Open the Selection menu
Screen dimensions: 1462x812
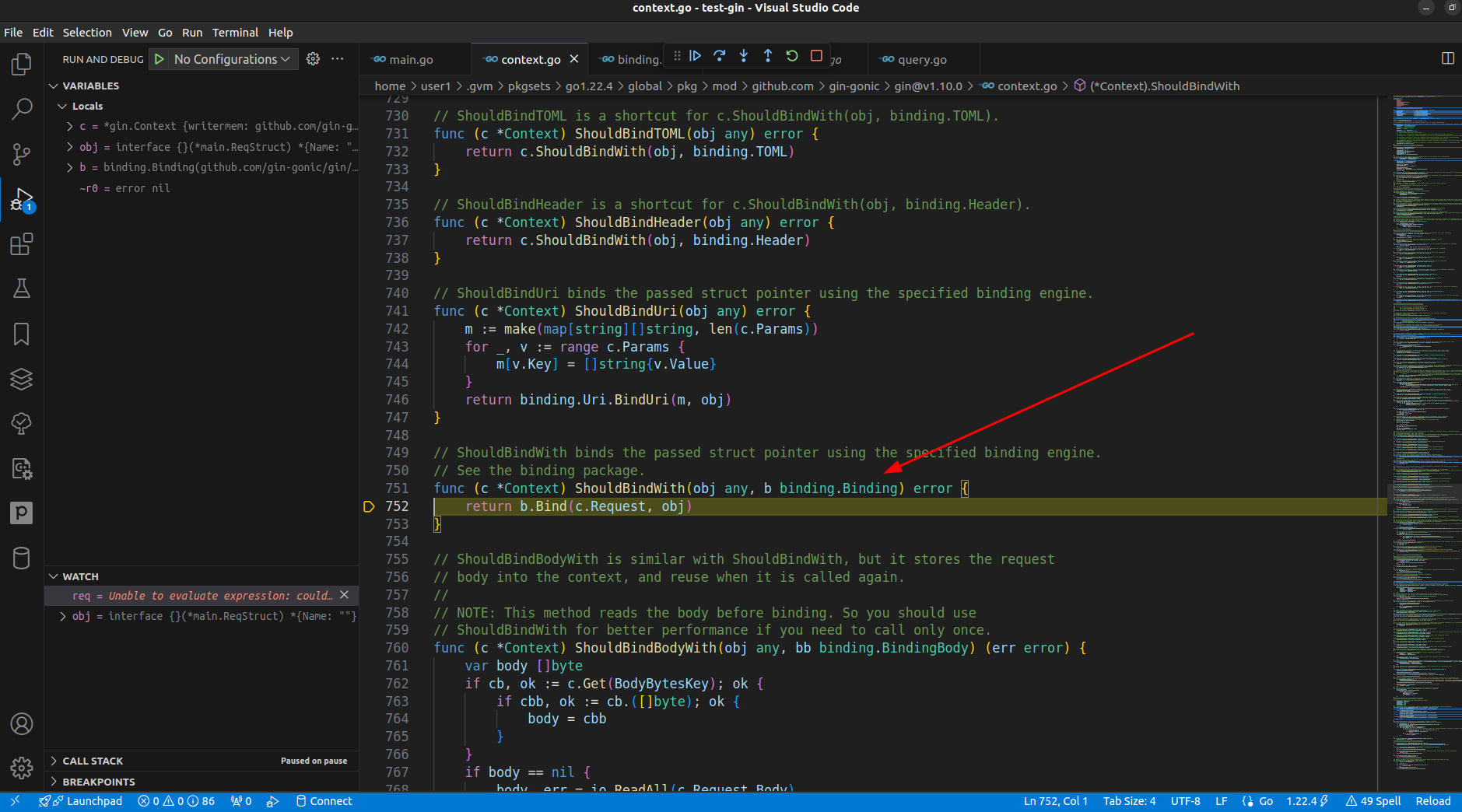coord(87,33)
